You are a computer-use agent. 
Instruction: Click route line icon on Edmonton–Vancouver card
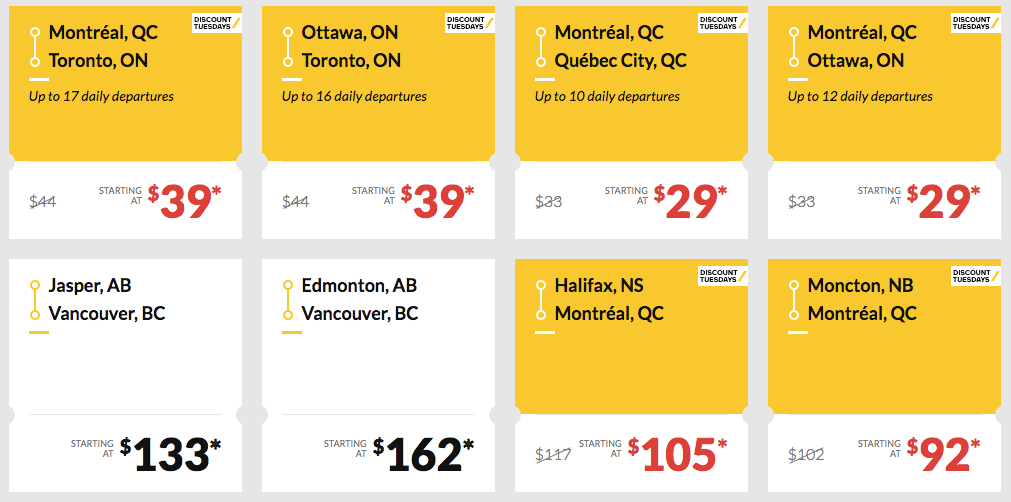(x=288, y=299)
